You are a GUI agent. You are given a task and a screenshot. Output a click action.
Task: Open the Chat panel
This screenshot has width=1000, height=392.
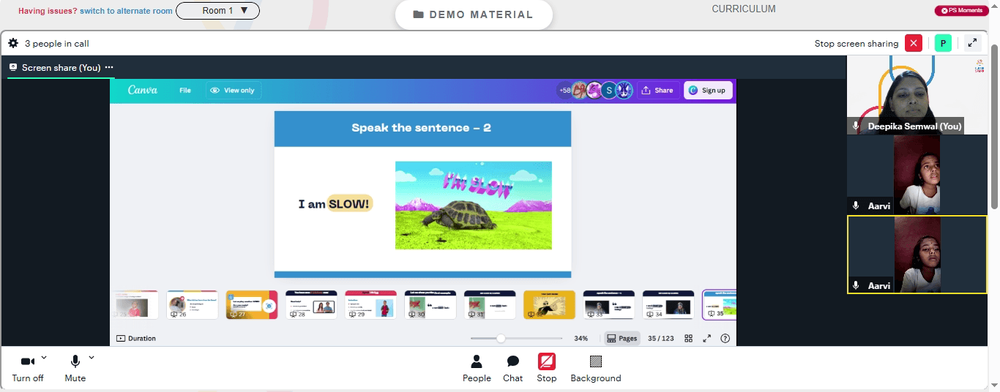point(513,368)
